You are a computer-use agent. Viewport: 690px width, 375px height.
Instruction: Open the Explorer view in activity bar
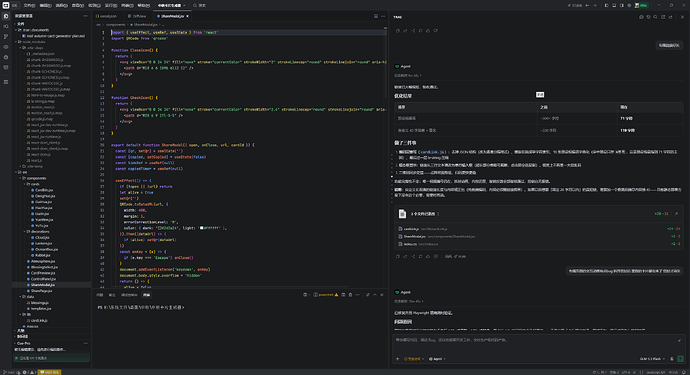[x=6, y=16]
